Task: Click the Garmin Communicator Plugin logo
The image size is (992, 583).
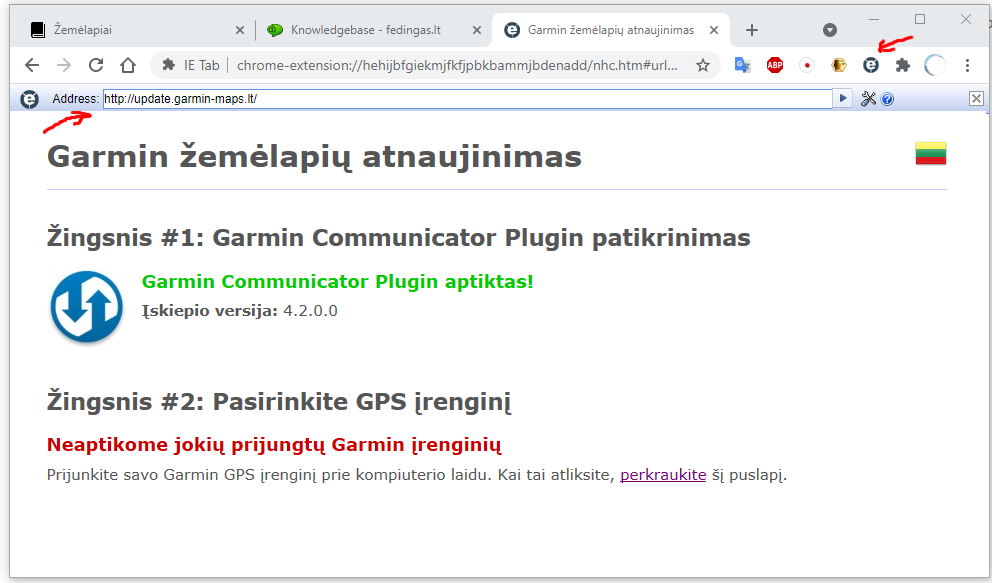Action: coord(87,307)
